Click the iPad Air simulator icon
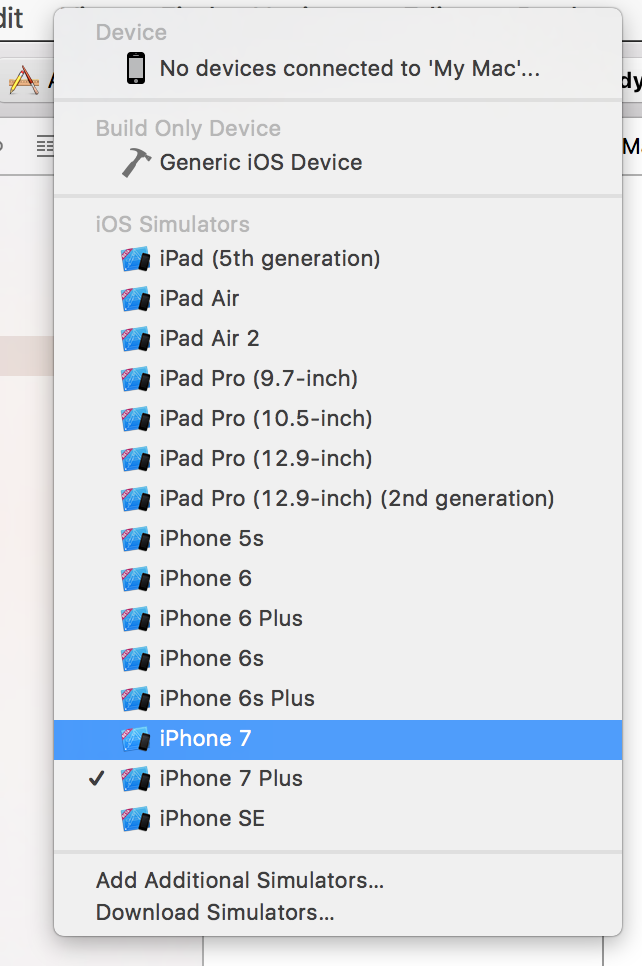642x966 pixels. click(136, 299)
